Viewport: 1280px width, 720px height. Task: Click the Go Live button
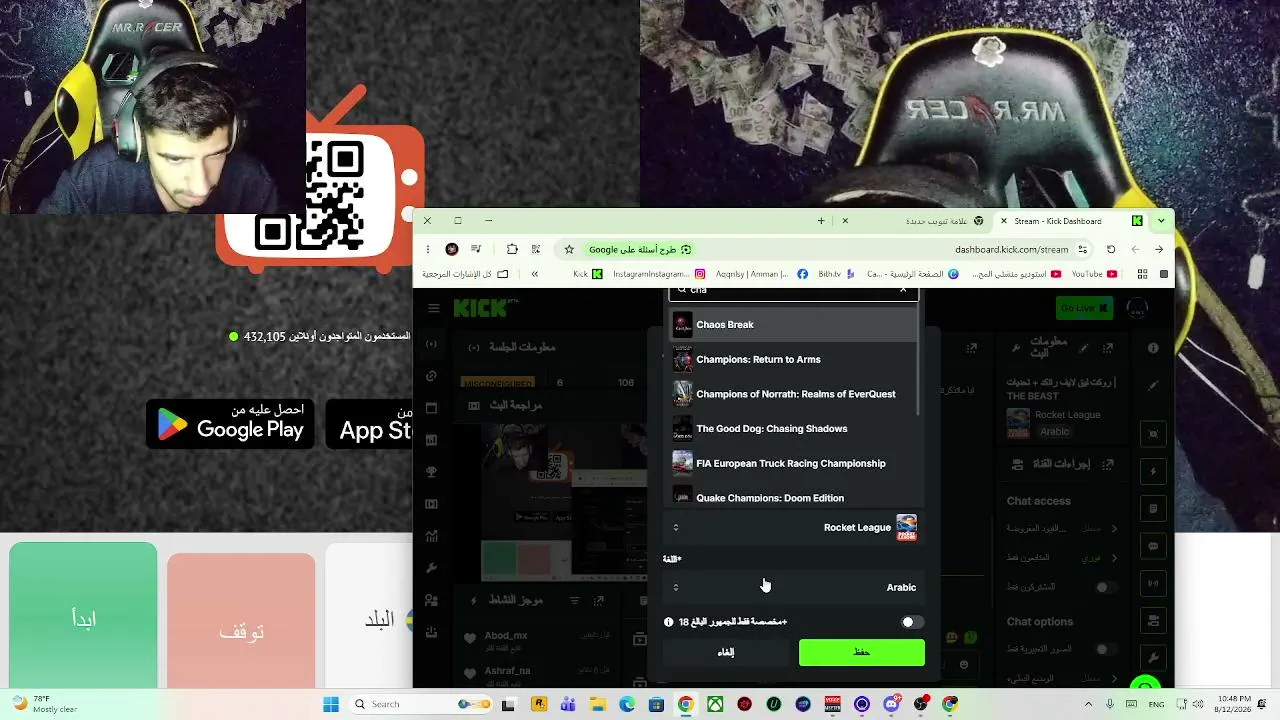click(x=1084, y=308)
